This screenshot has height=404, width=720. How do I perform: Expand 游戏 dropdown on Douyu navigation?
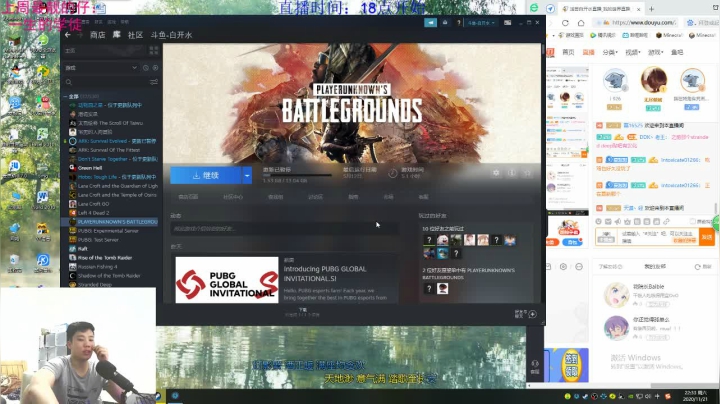tap(655, 52)
